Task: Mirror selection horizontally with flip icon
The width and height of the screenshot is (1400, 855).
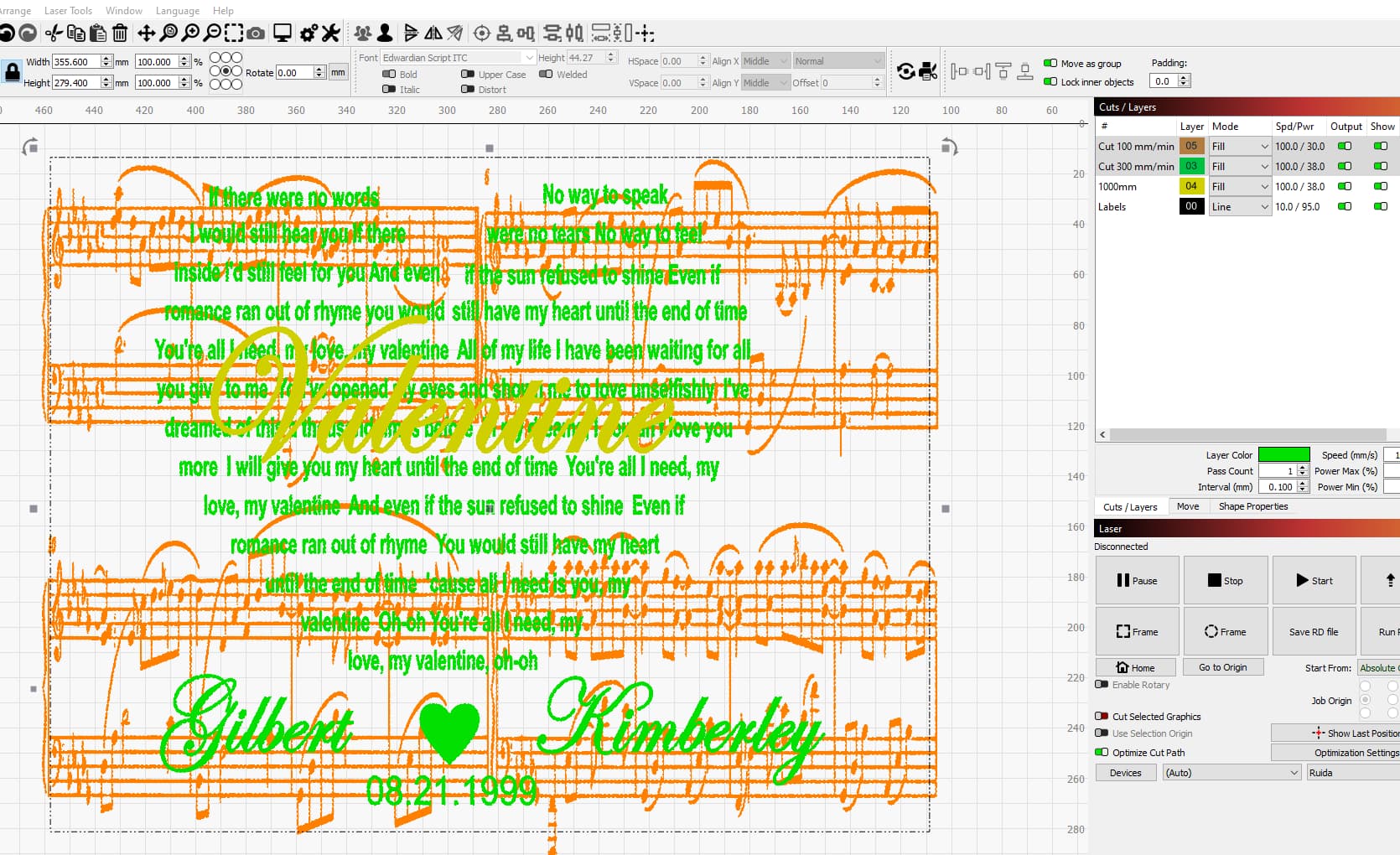Action: [x=433, y=34]
